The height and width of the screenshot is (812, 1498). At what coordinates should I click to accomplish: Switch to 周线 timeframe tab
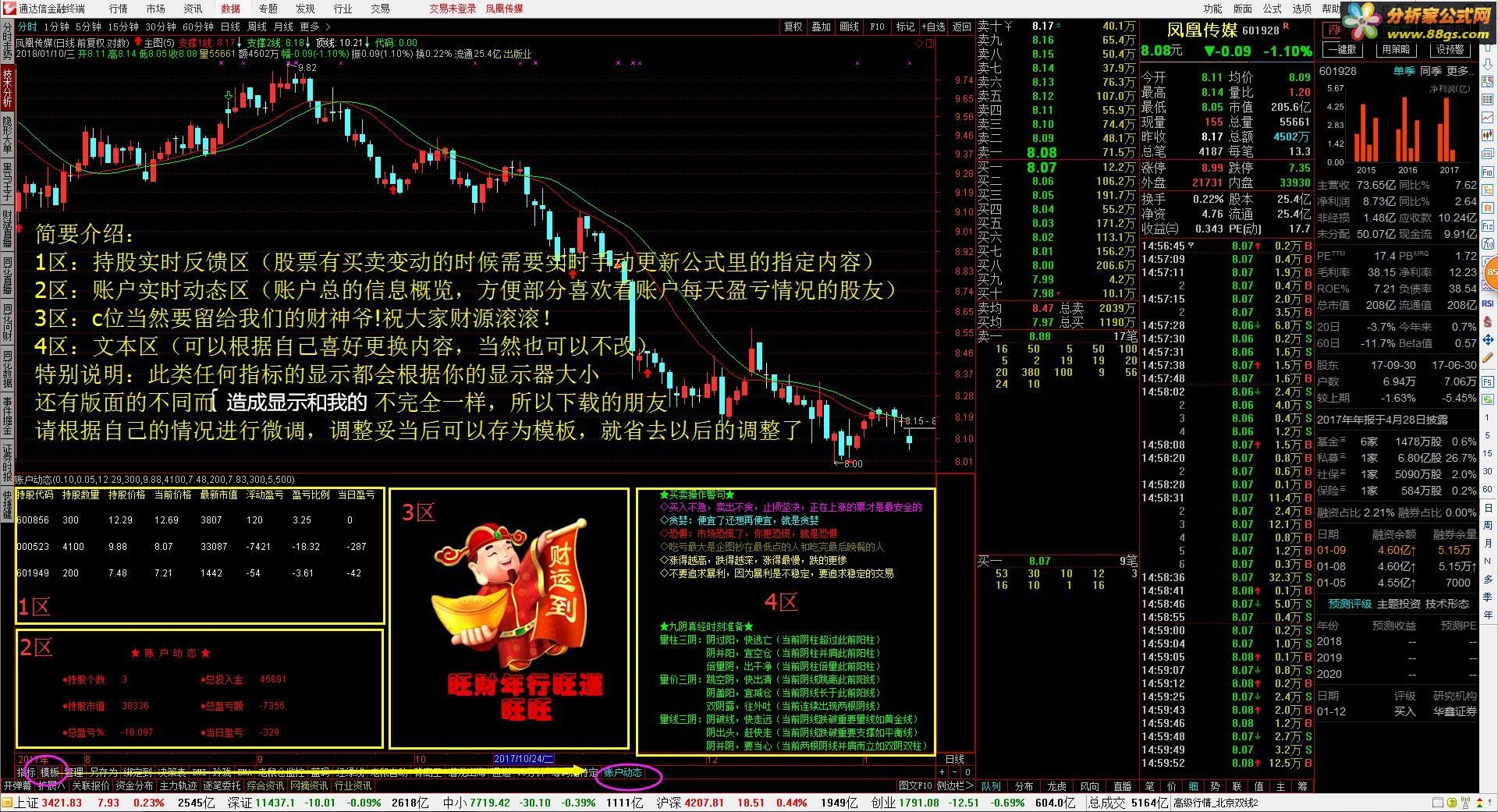tap(257, 27)
